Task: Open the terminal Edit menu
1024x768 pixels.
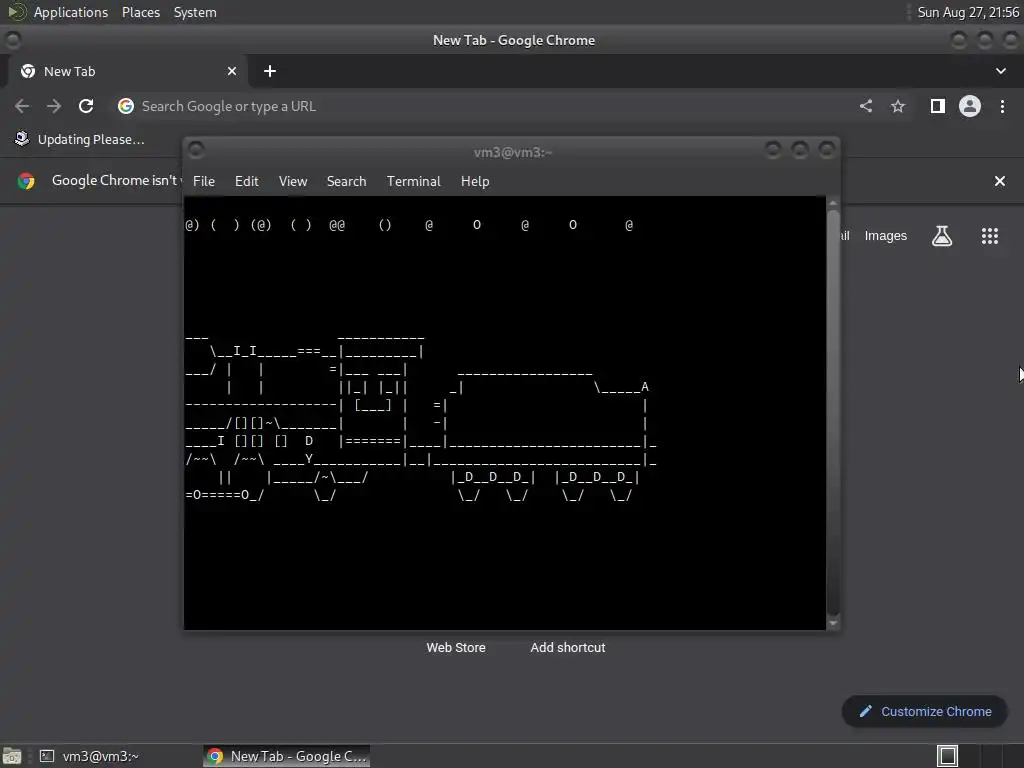Action: pyautogui.click(x=247, y=181)
